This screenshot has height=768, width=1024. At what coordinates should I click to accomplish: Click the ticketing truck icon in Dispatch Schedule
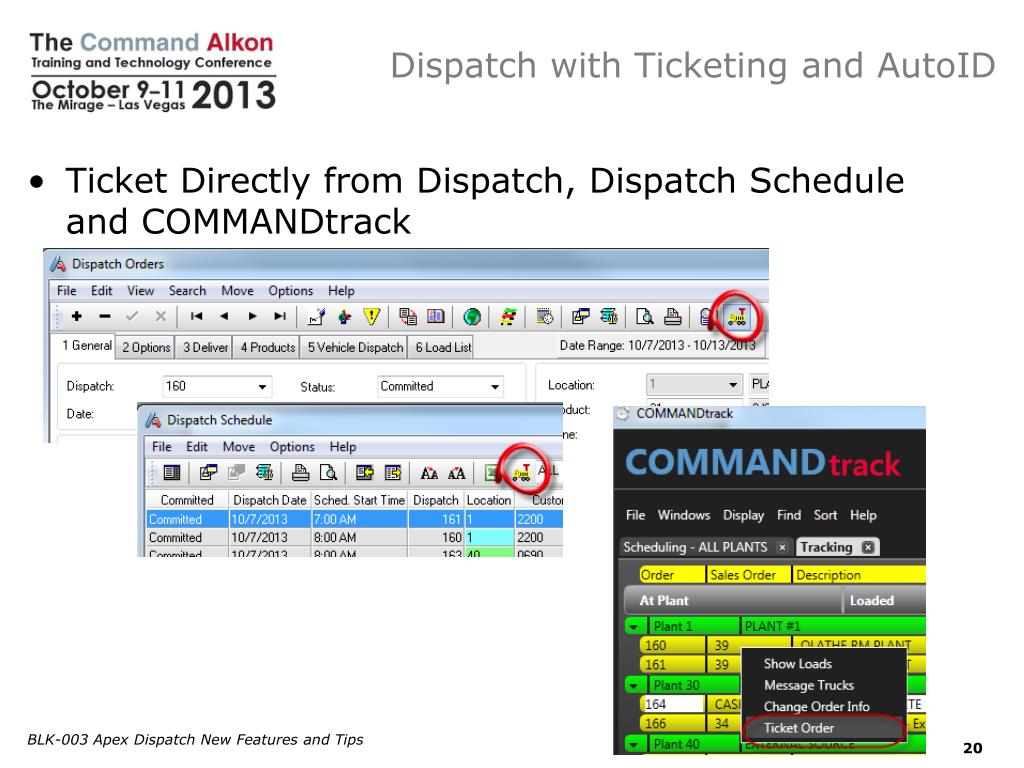click(x=521, y=473)
